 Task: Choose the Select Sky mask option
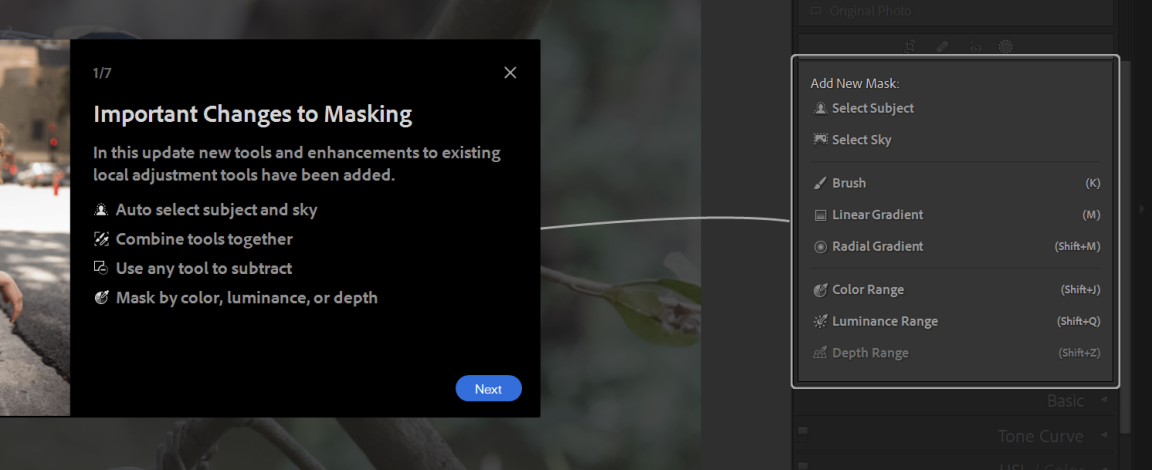(860, 140)
